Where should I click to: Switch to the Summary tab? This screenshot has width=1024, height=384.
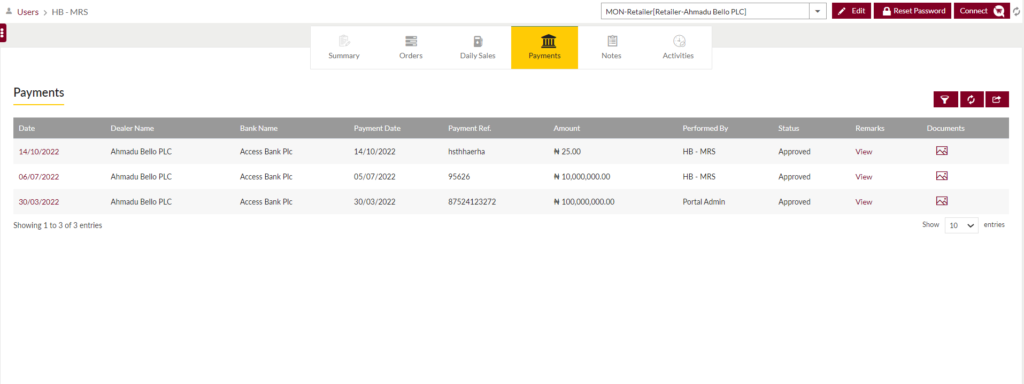tap(344, 48)
